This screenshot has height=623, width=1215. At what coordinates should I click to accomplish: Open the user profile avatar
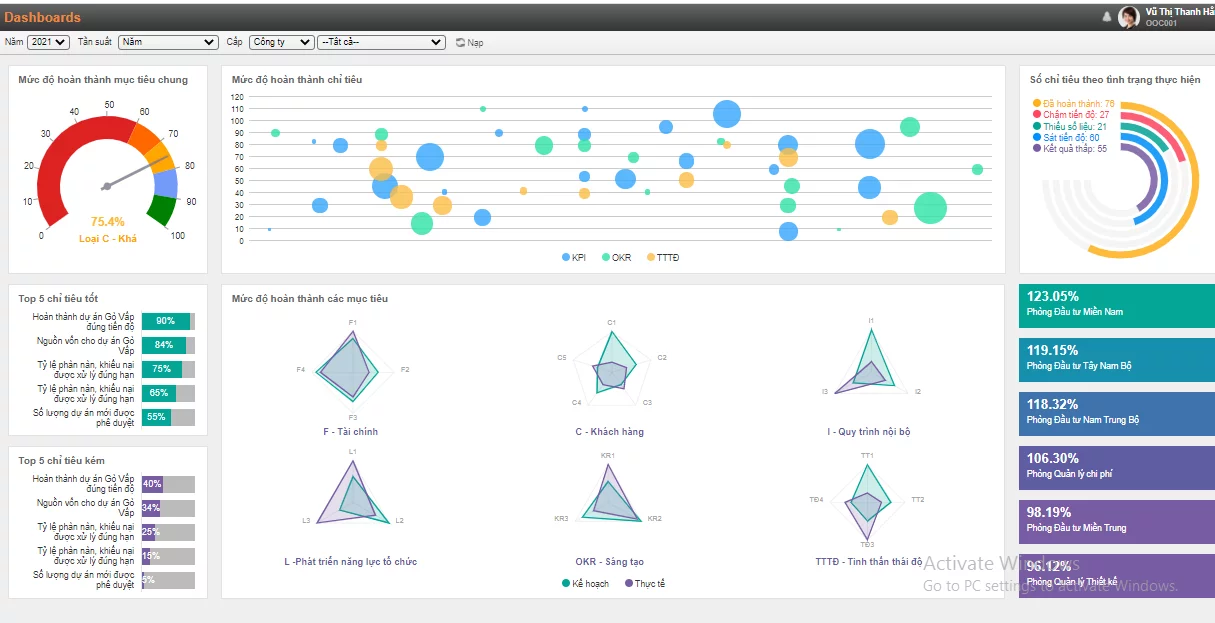pyautogui.click(x=1129, y=17)
